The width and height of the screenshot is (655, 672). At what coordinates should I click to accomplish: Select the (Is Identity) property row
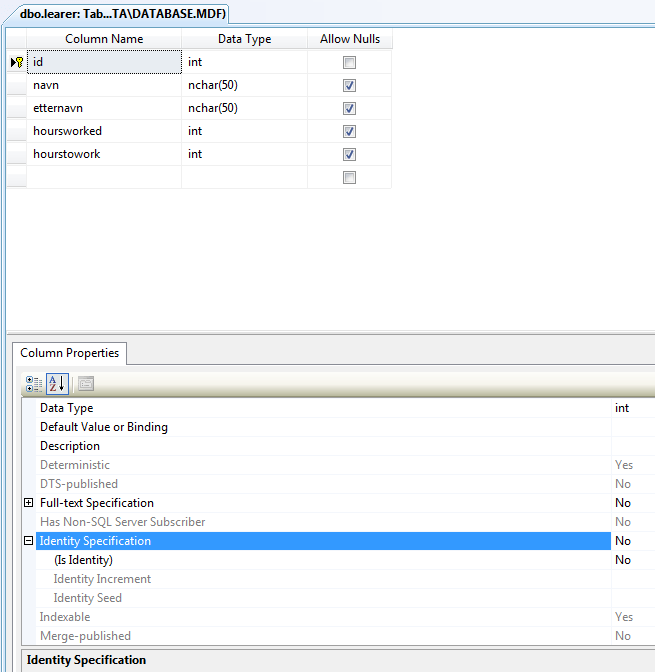(324, 560)
